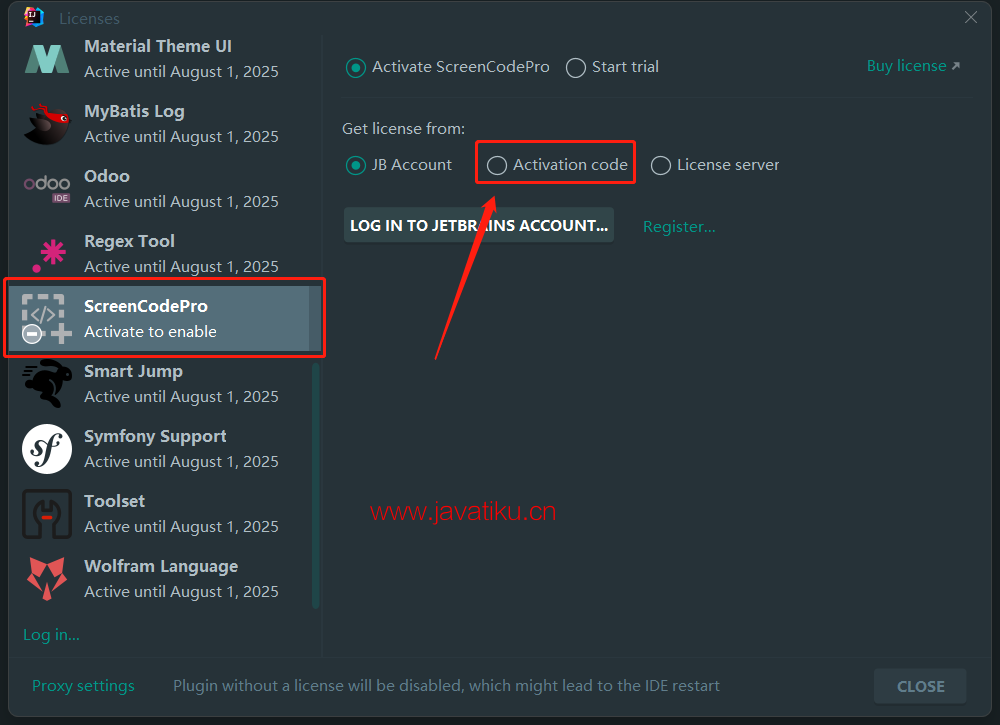Click the IntelliJ logo in title bar
The width and height of the screenshot is (1000, 725).
click(34, 17)
